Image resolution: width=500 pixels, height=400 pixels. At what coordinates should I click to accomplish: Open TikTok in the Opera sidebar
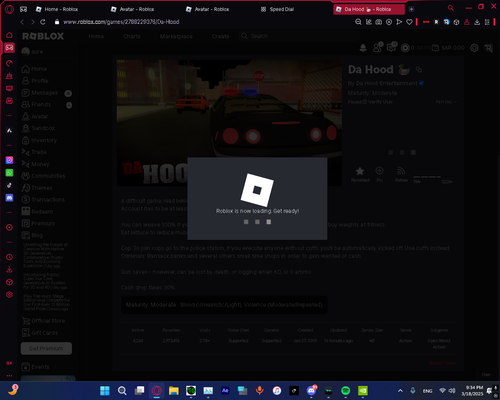click(x=9, y=185)
